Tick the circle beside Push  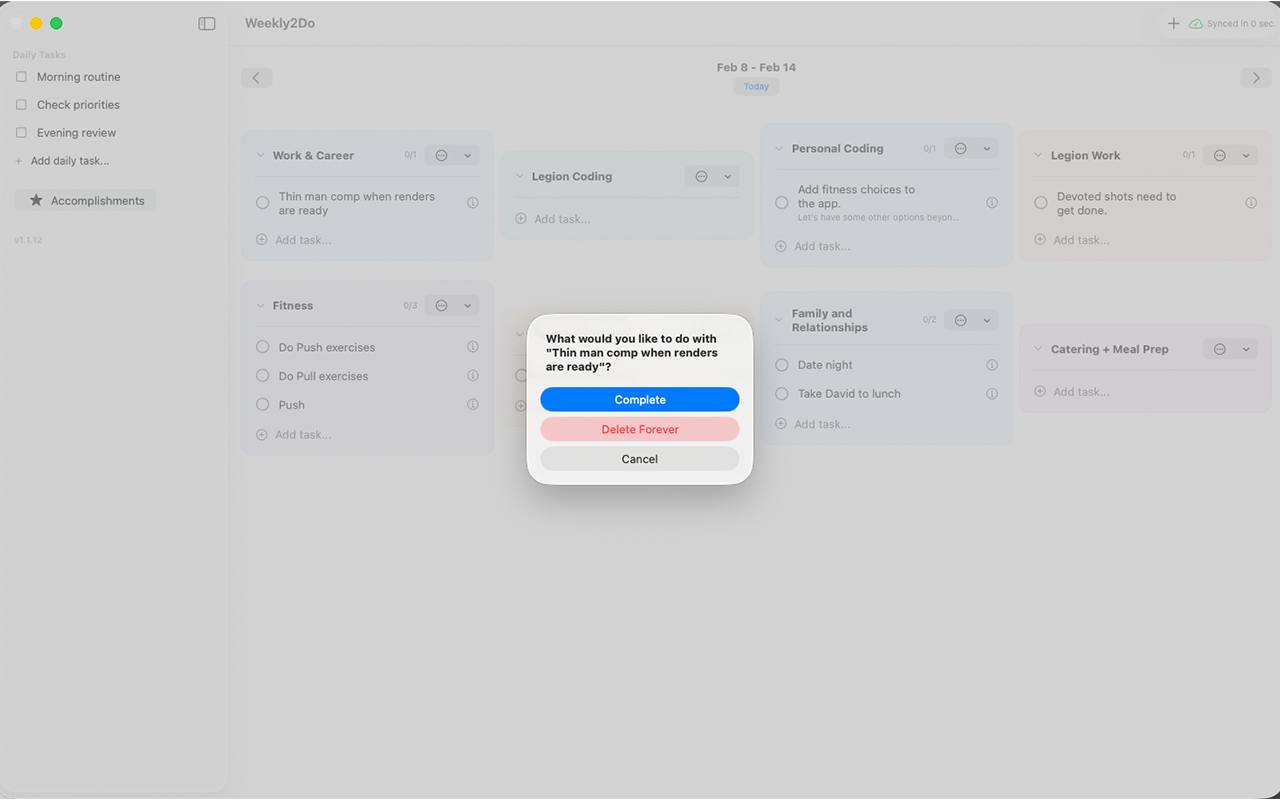pos(263,405)
